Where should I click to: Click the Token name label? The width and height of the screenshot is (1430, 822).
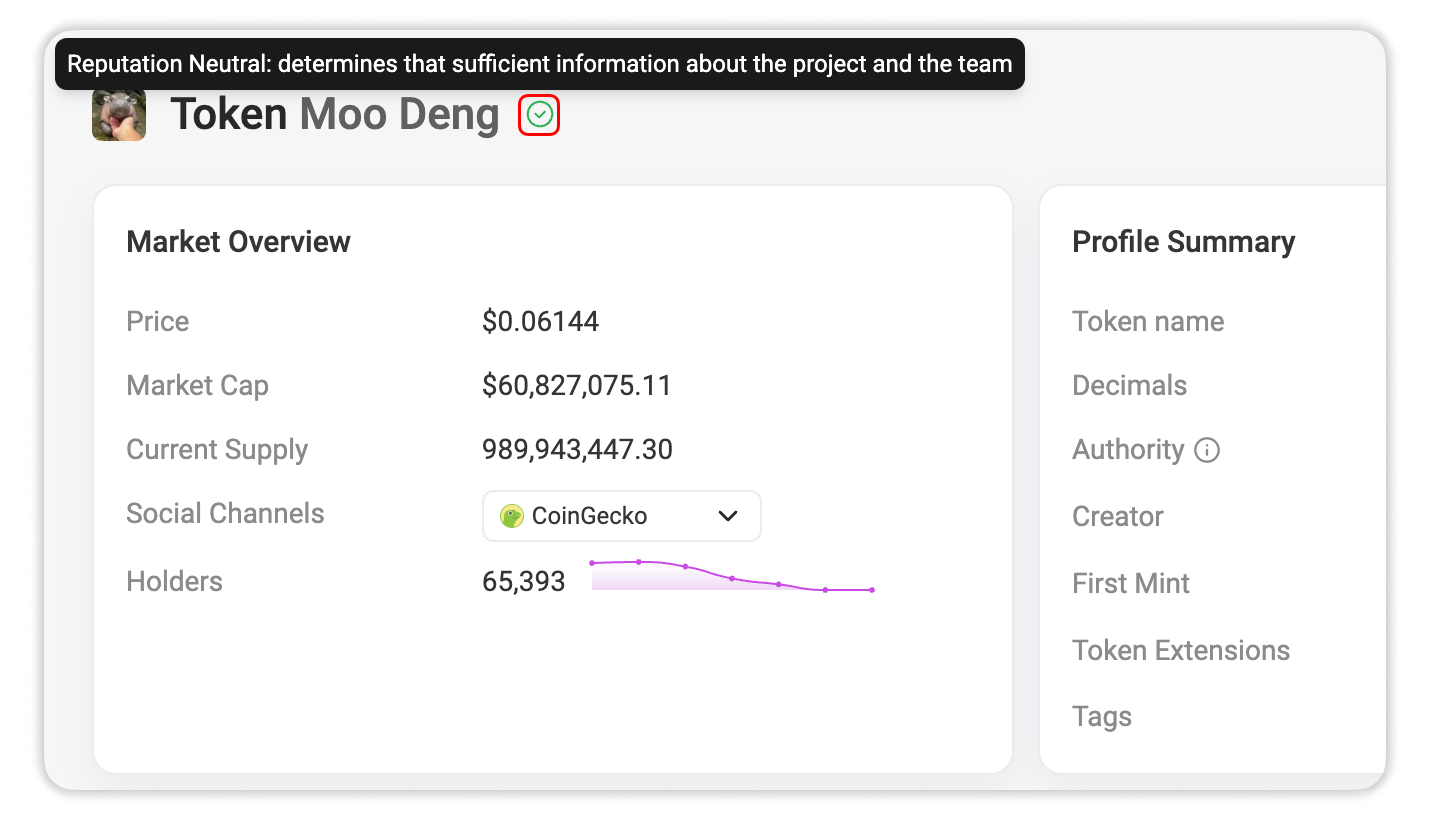coord(1148,321)
